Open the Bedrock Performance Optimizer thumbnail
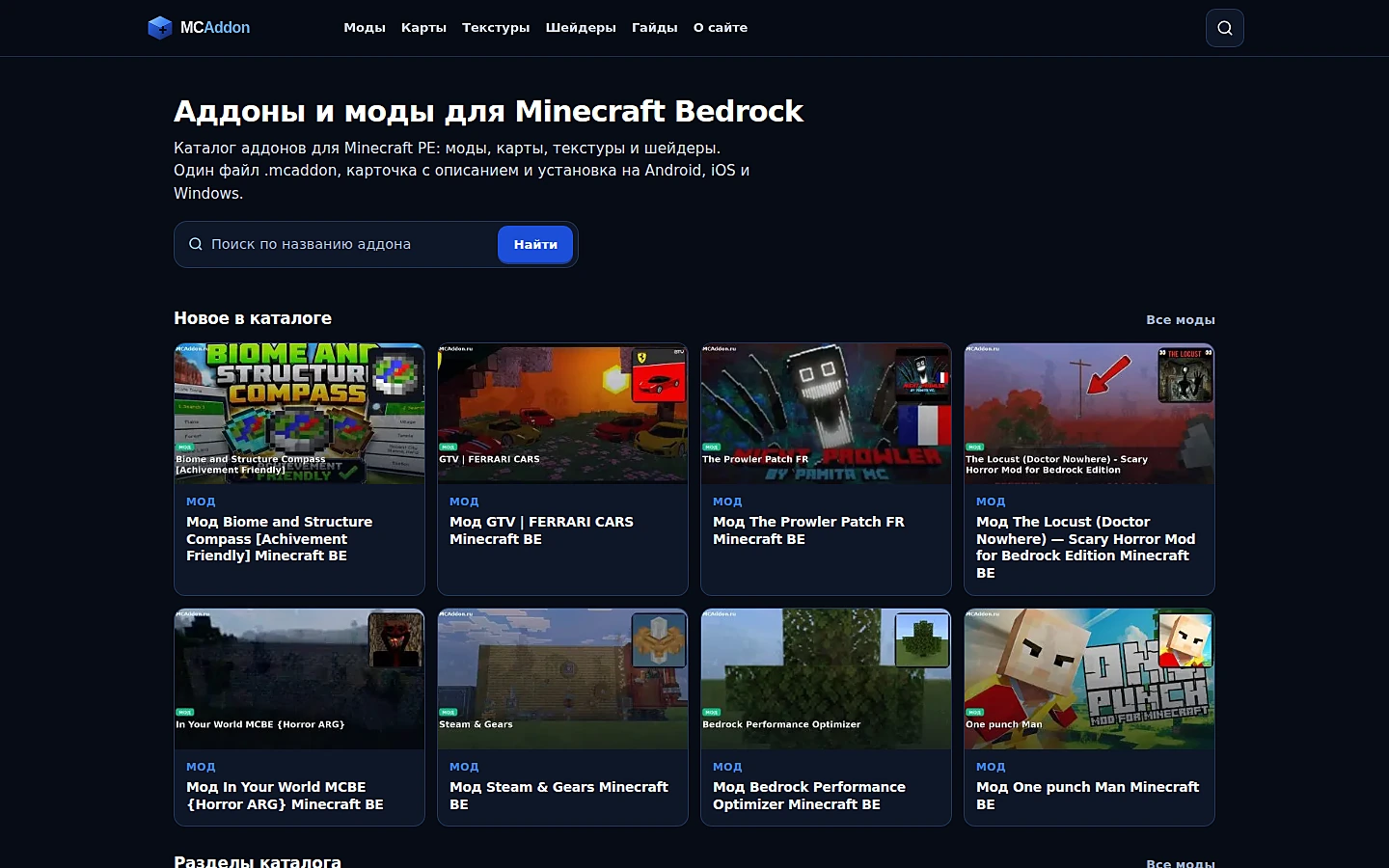 826,679
